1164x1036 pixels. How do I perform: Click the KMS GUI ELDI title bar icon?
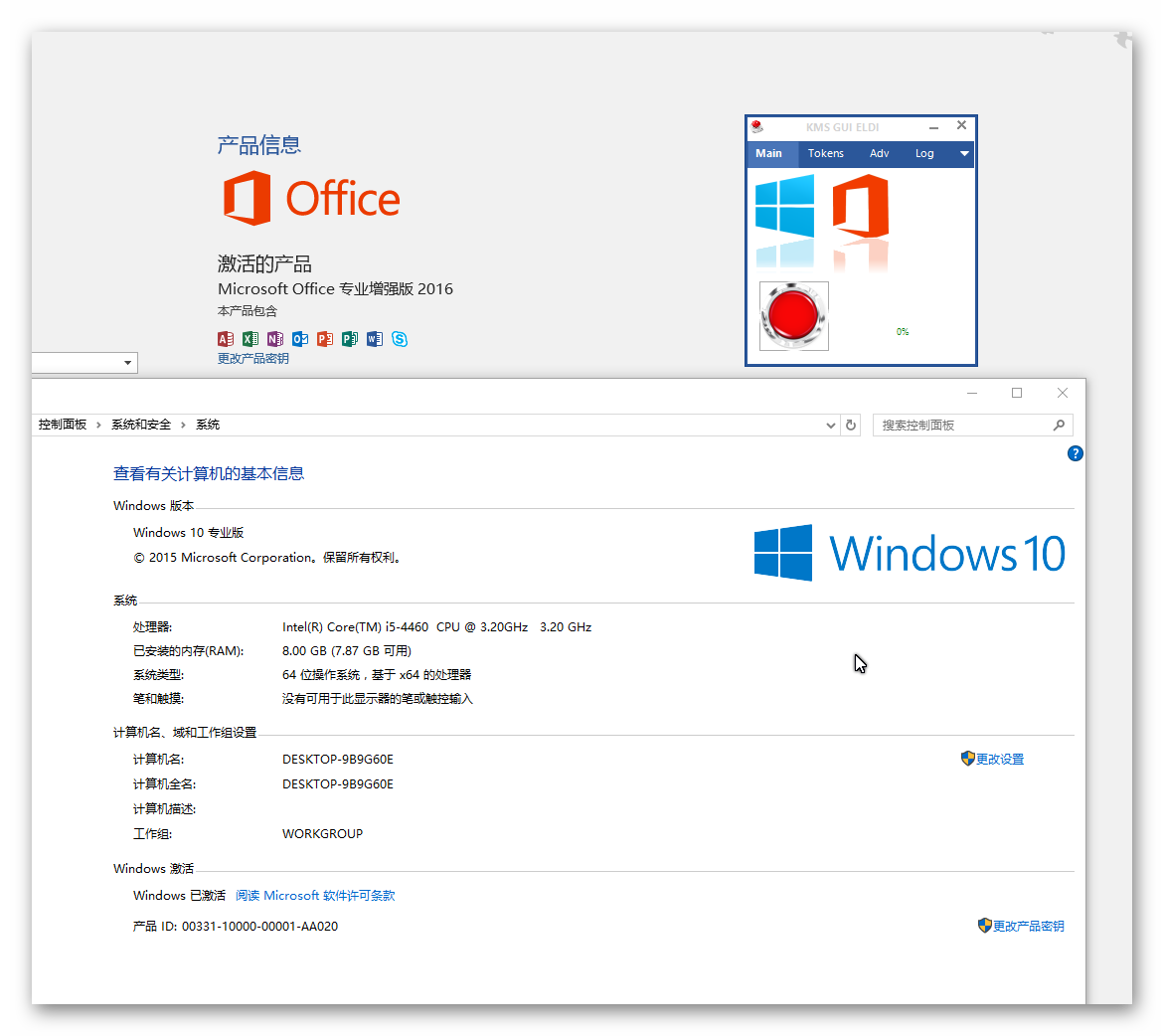(x=756, y=126)
